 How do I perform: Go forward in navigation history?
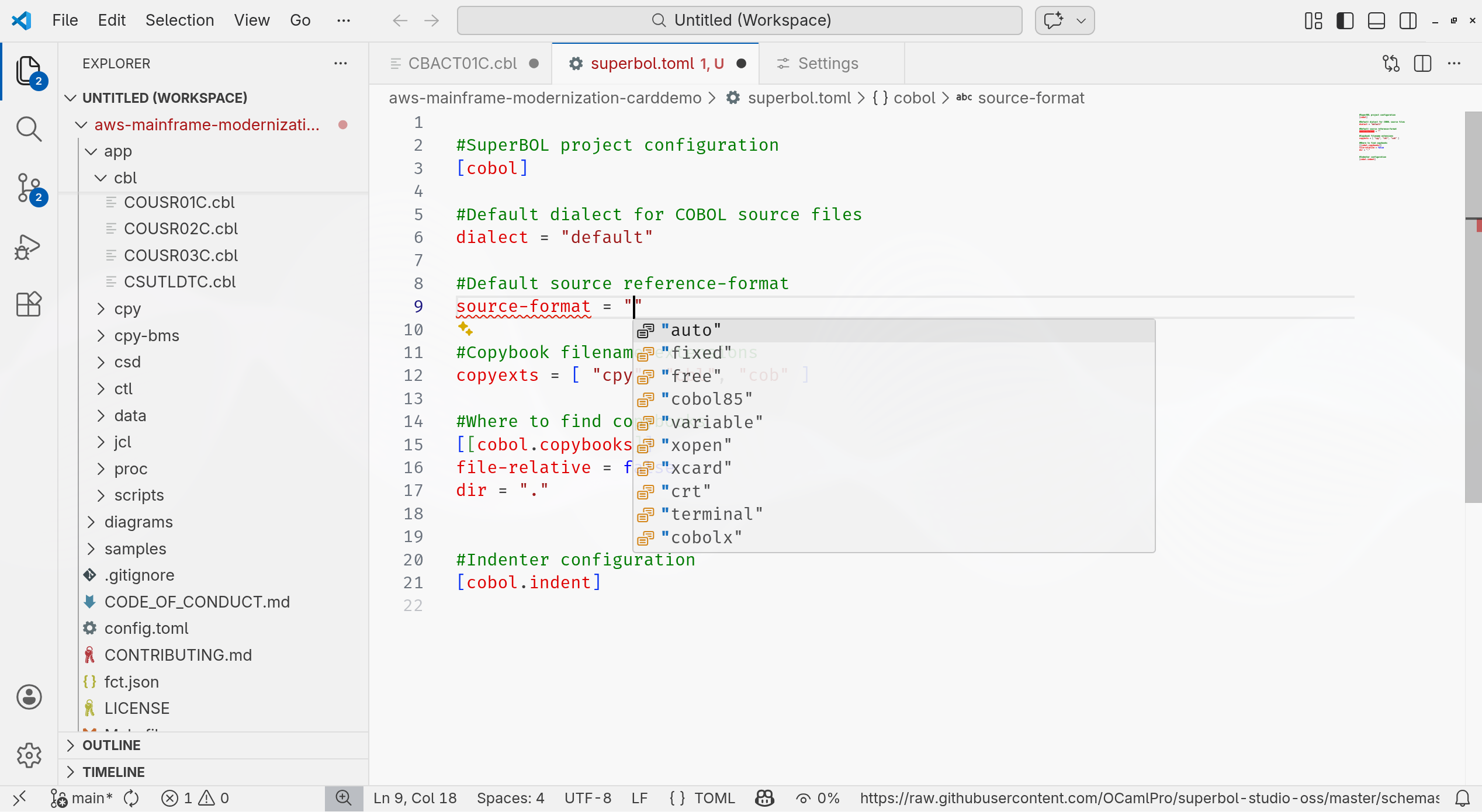pyautogui.click(x=432, y=20)
